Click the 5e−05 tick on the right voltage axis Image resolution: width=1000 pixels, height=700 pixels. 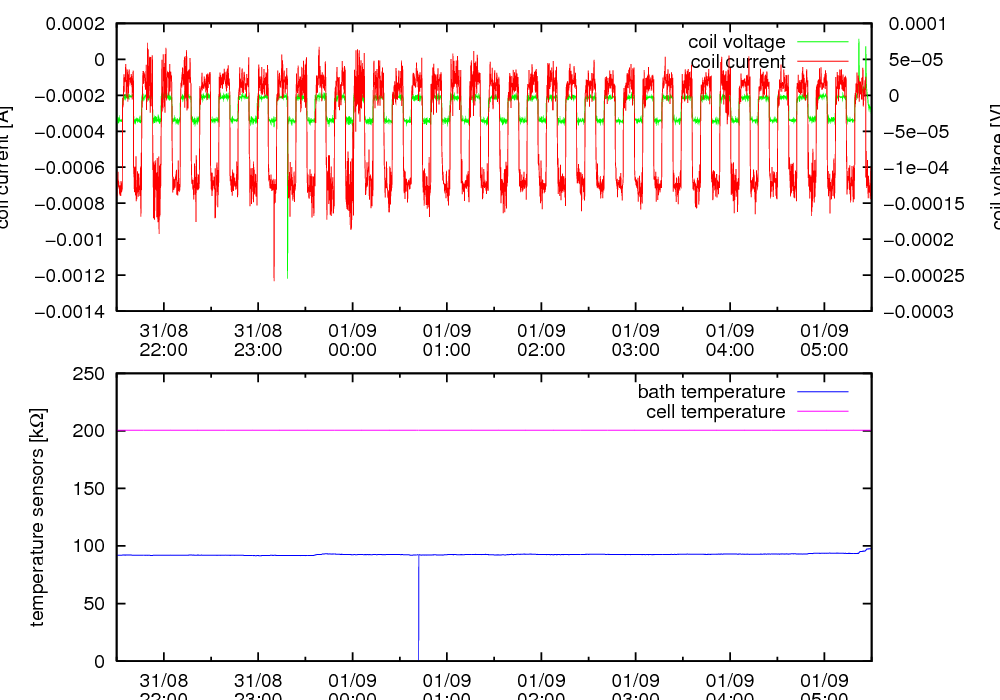pyautogui.click(x=918, y=60)
